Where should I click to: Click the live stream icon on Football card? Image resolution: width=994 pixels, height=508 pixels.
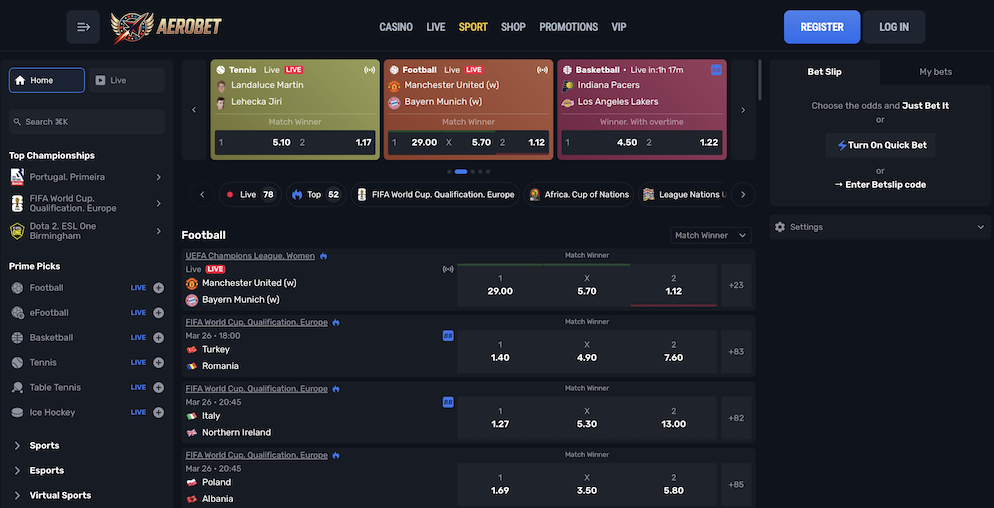pyautogui.click(x=543, y=70)
